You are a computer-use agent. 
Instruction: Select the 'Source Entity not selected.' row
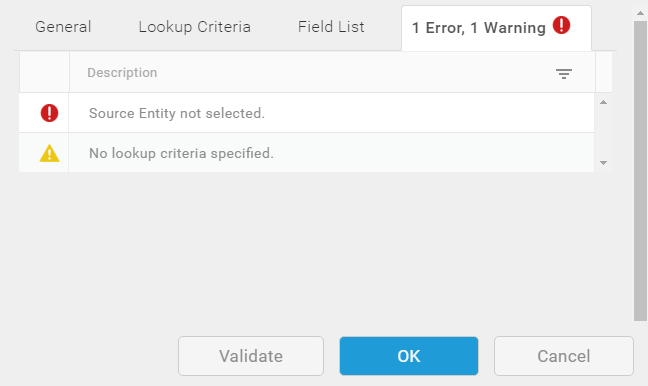pos(307,113)
